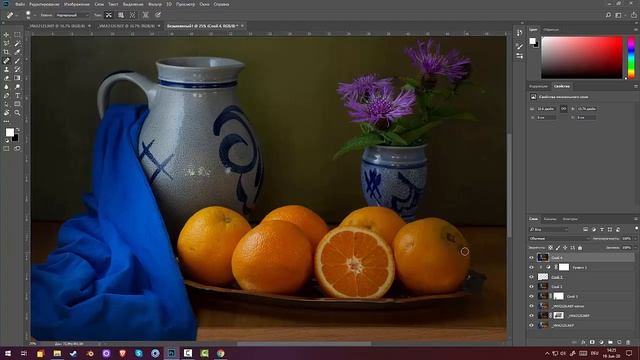Switch to the Контуры tab
This screenshot has height=360, width=640.
tap(570, 219)
